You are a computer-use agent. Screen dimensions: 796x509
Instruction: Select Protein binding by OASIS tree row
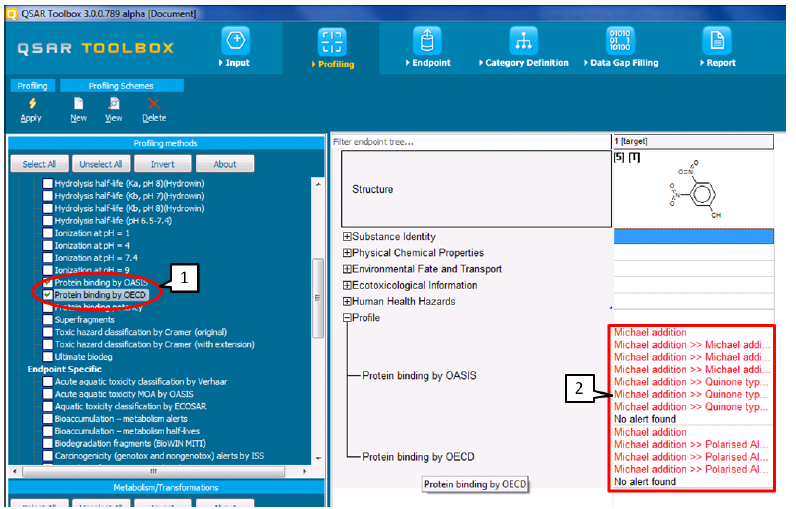[x=419, y=376]
